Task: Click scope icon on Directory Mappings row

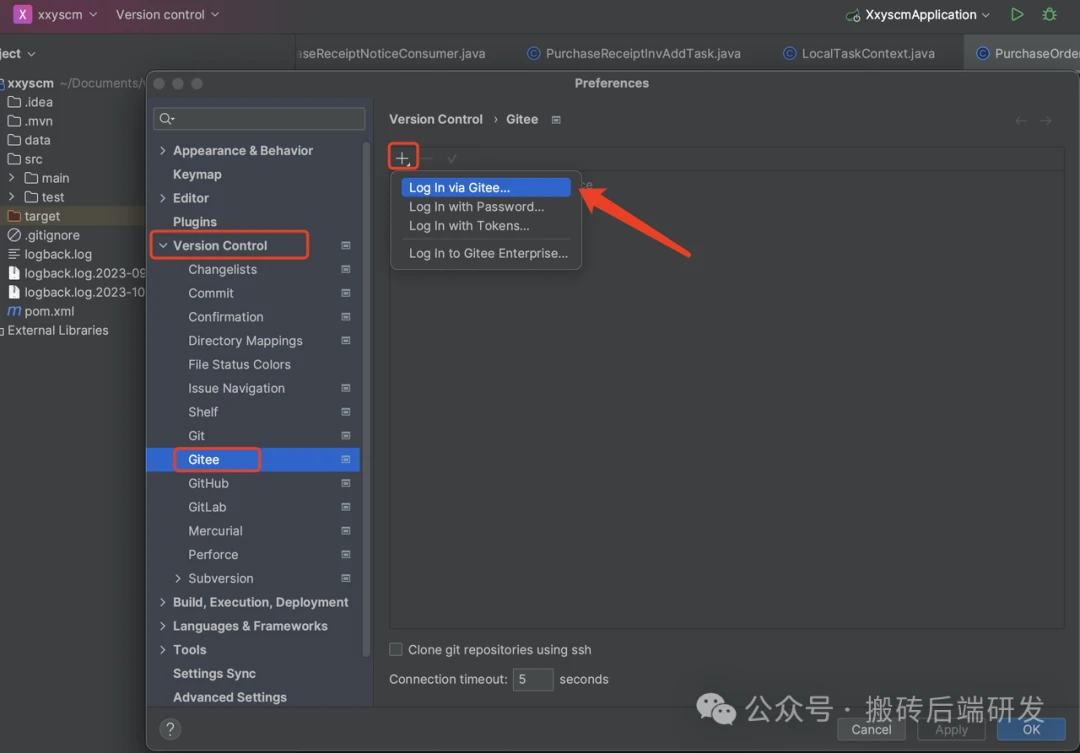Action: (346, 340)
